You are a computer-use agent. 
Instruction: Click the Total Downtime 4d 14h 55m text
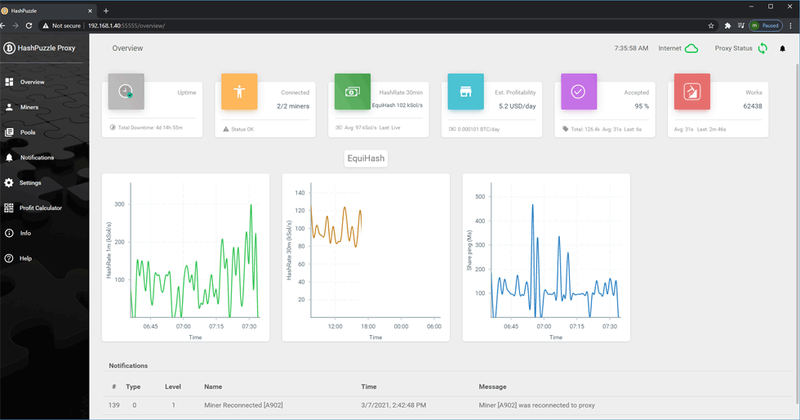pos(150,128)
